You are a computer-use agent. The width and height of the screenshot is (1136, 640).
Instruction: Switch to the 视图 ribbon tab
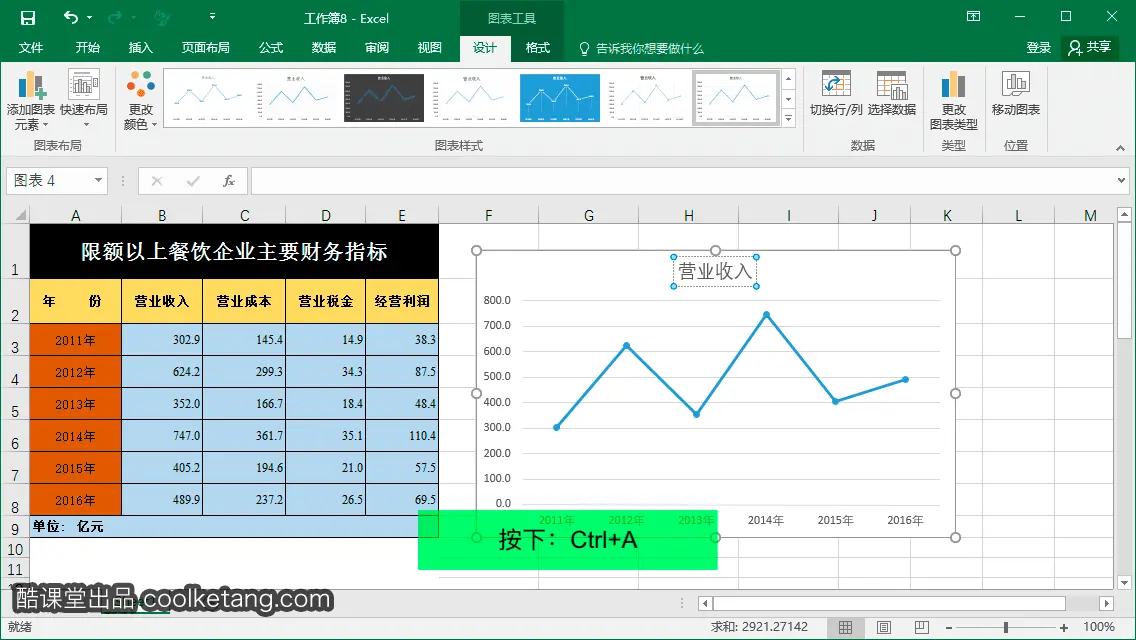(x=430, y=48)
